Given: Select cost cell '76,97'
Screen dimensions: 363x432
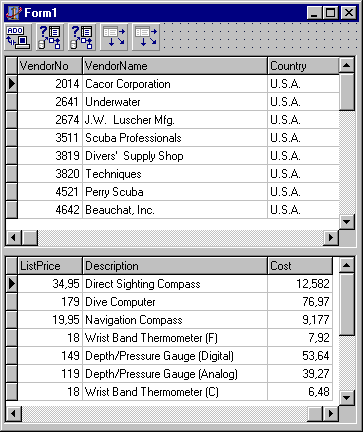Looking at the screenshot, I should tap(300, 302).
